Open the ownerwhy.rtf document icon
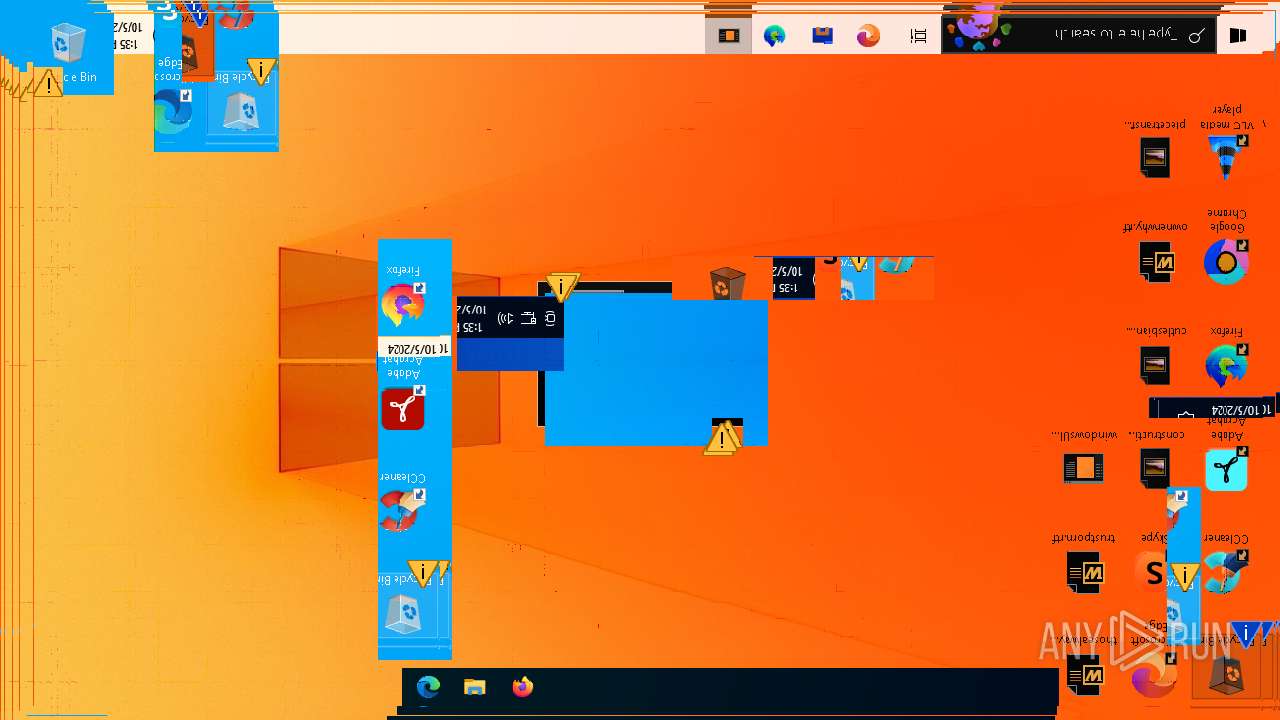This screenshot has height=720, width=1280. click(1156, 262)
